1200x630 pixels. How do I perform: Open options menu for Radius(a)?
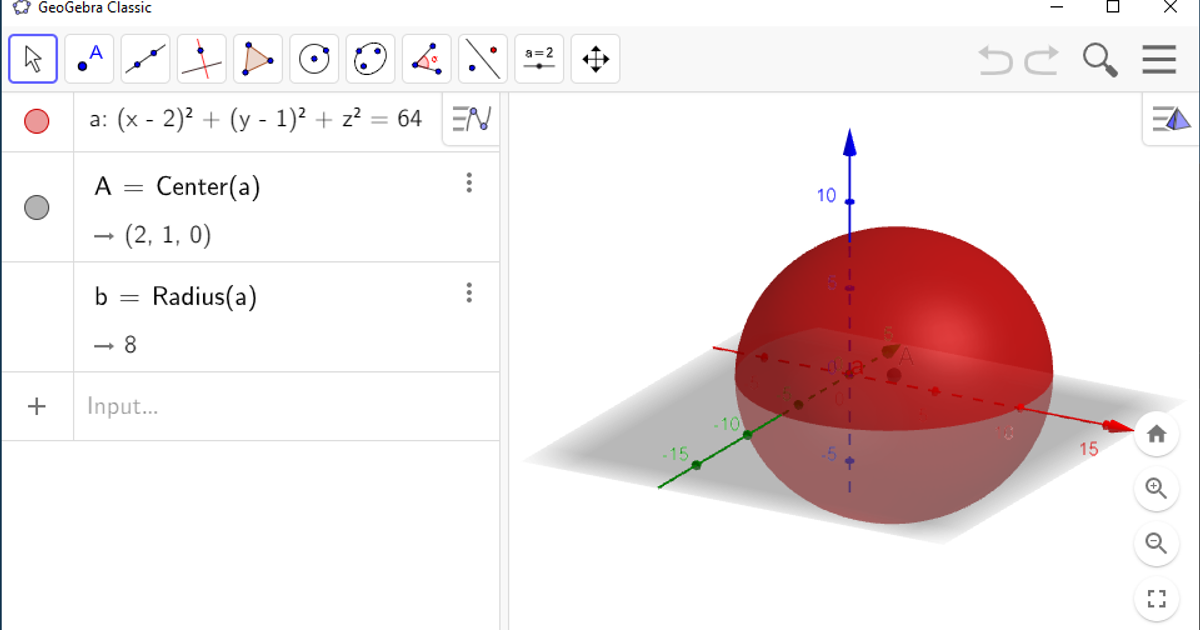(x=469, y=293)
